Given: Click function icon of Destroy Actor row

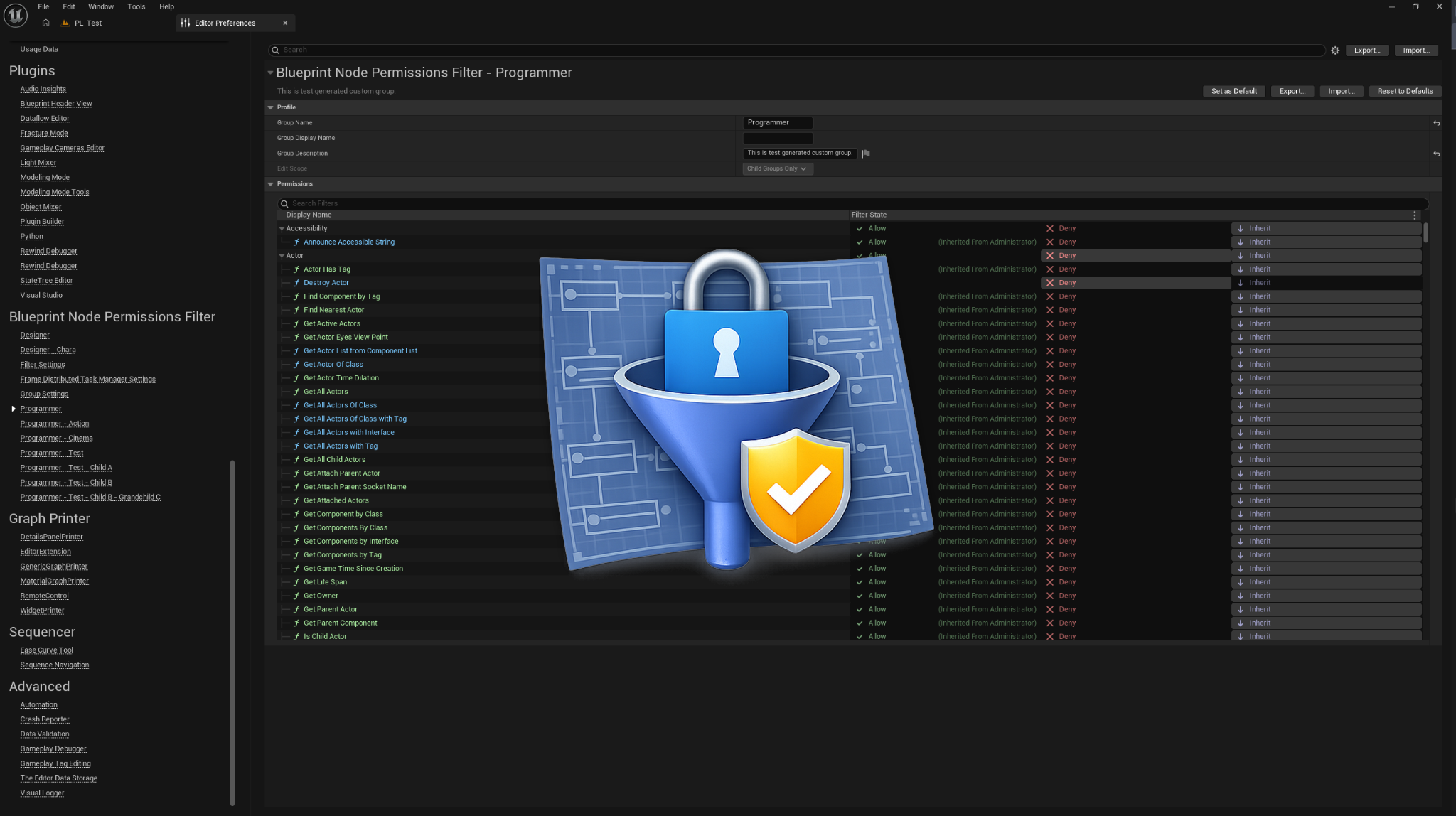Looking at the screenshot, I should click(296, 283).
